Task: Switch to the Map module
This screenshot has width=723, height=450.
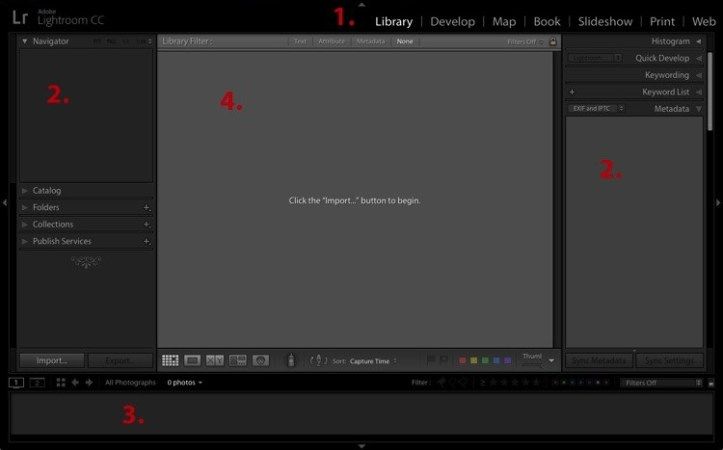Action: [x=504, y=22]
